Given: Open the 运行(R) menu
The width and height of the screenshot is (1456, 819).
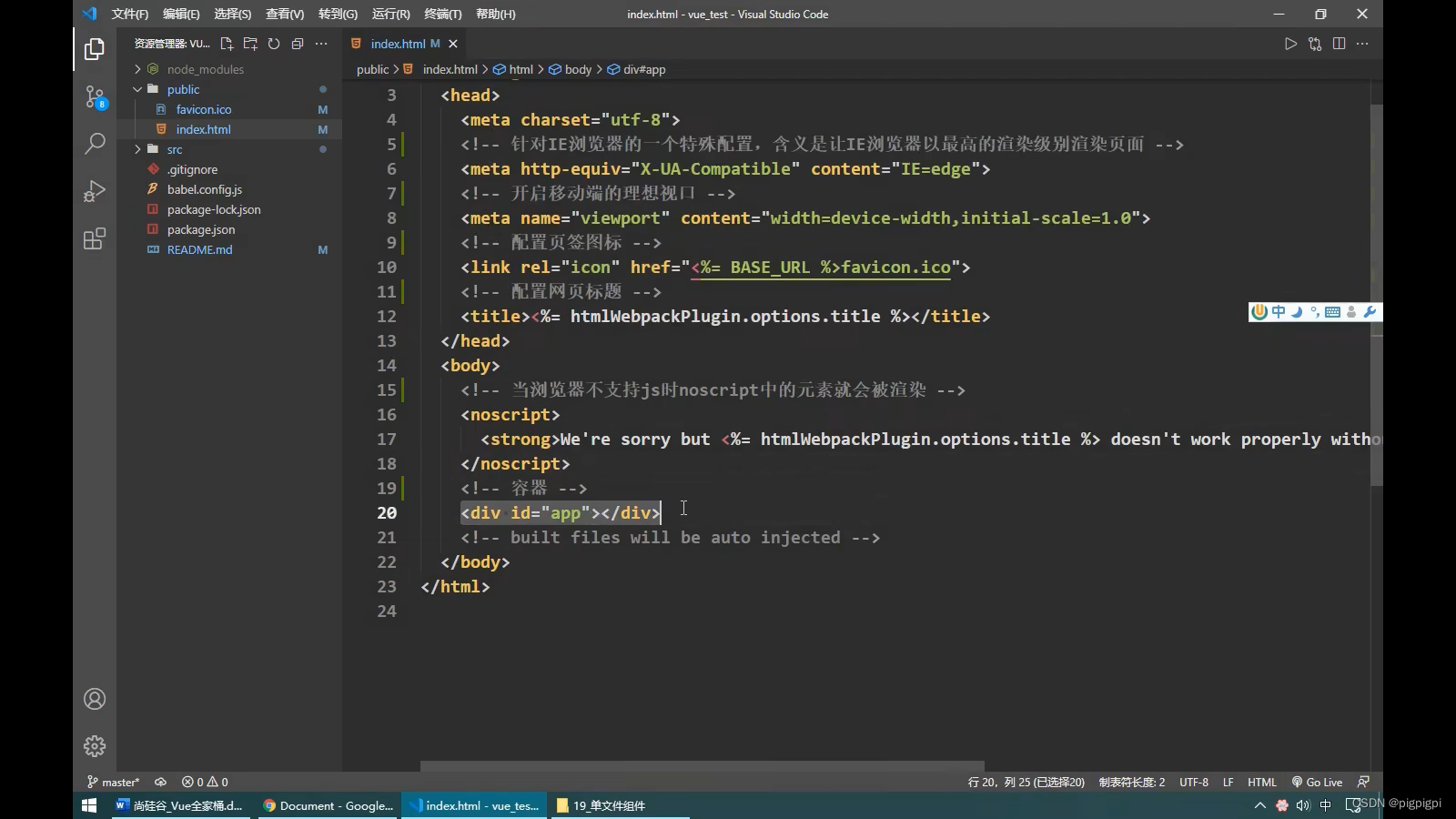Looking at the screenshot, I should click(390, 14).
